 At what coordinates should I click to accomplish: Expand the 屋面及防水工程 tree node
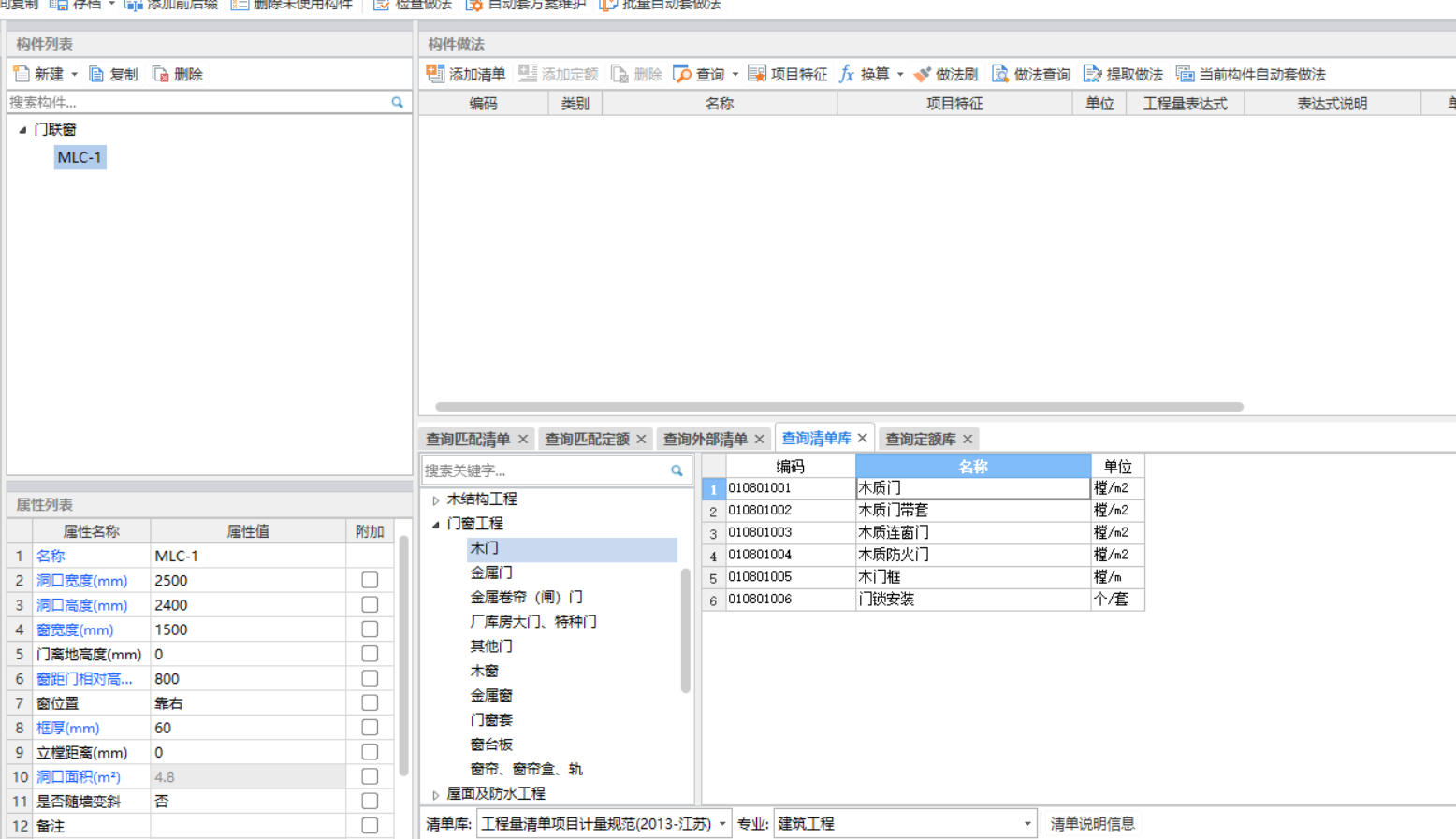pos(435,794)
